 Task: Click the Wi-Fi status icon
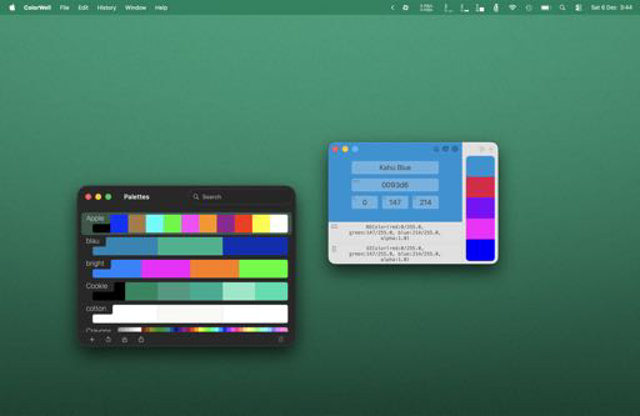pos(512,7)
